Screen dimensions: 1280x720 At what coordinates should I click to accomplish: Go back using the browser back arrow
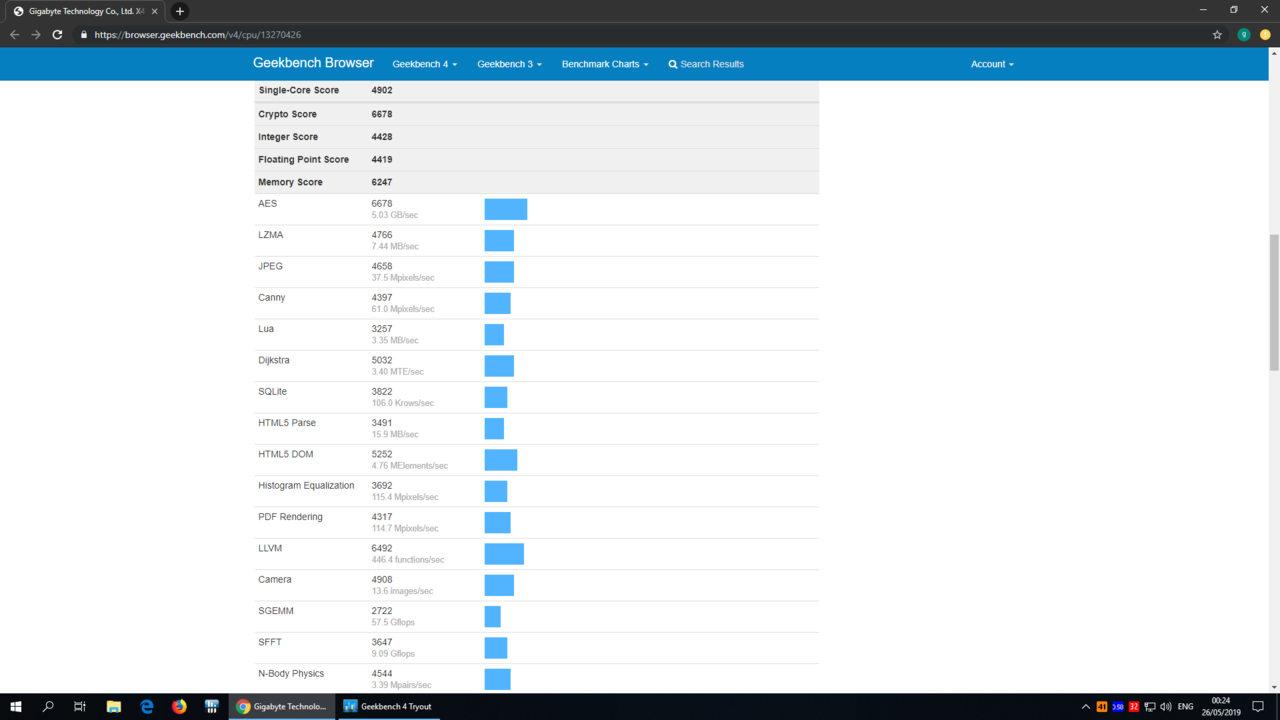coord(14,34)
